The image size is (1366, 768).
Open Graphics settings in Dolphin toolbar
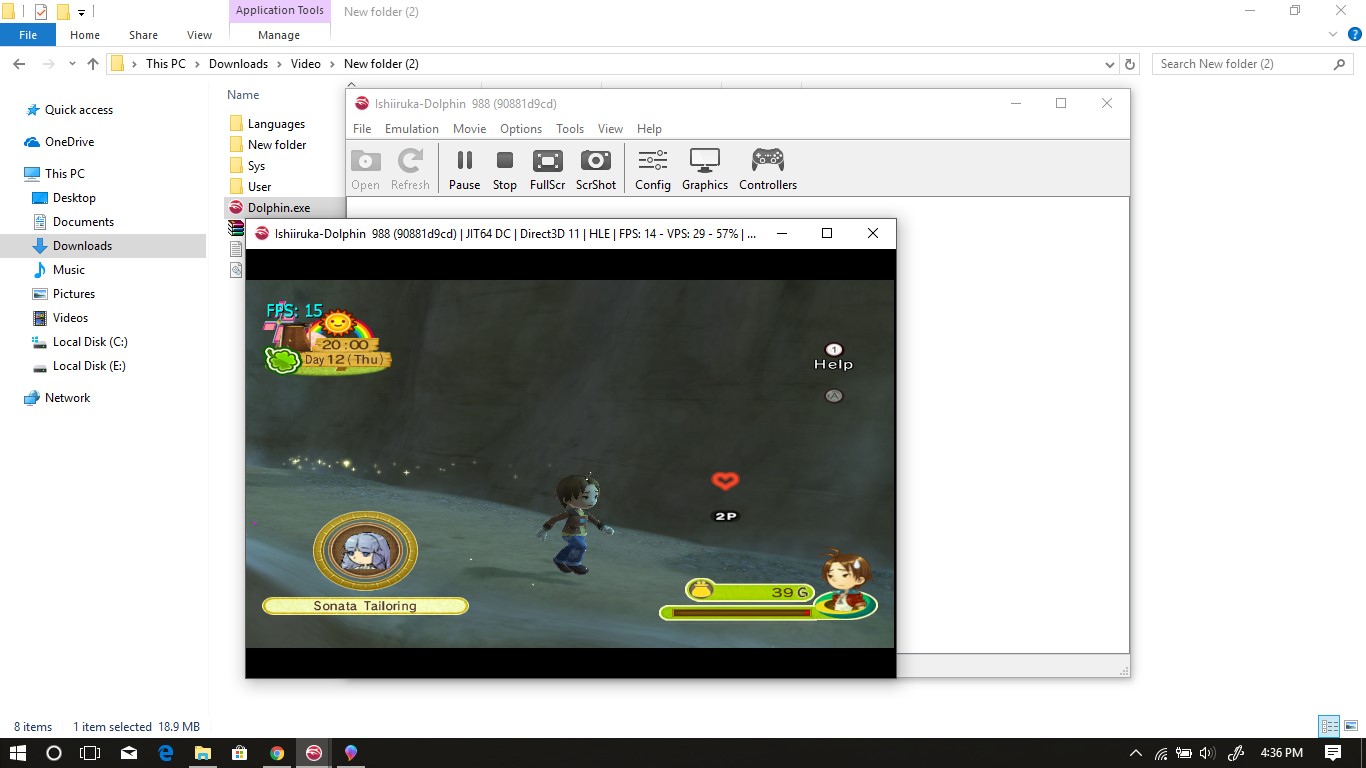point(705,169)
